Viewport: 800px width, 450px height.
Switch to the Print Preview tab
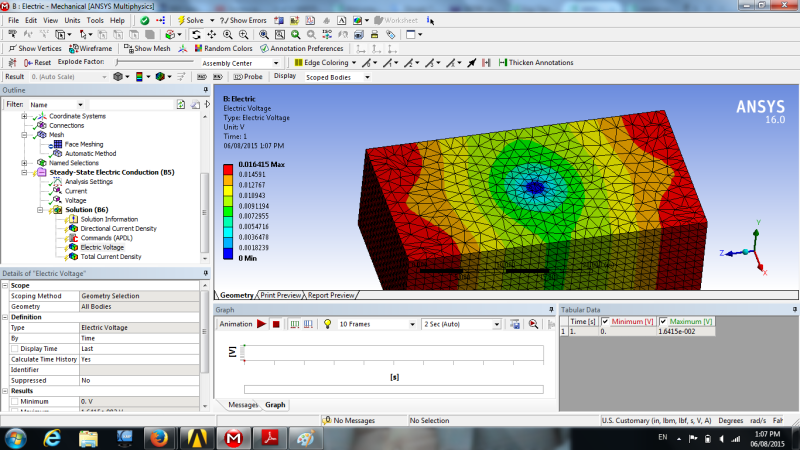pyautogui.click(x=280, y=295)
